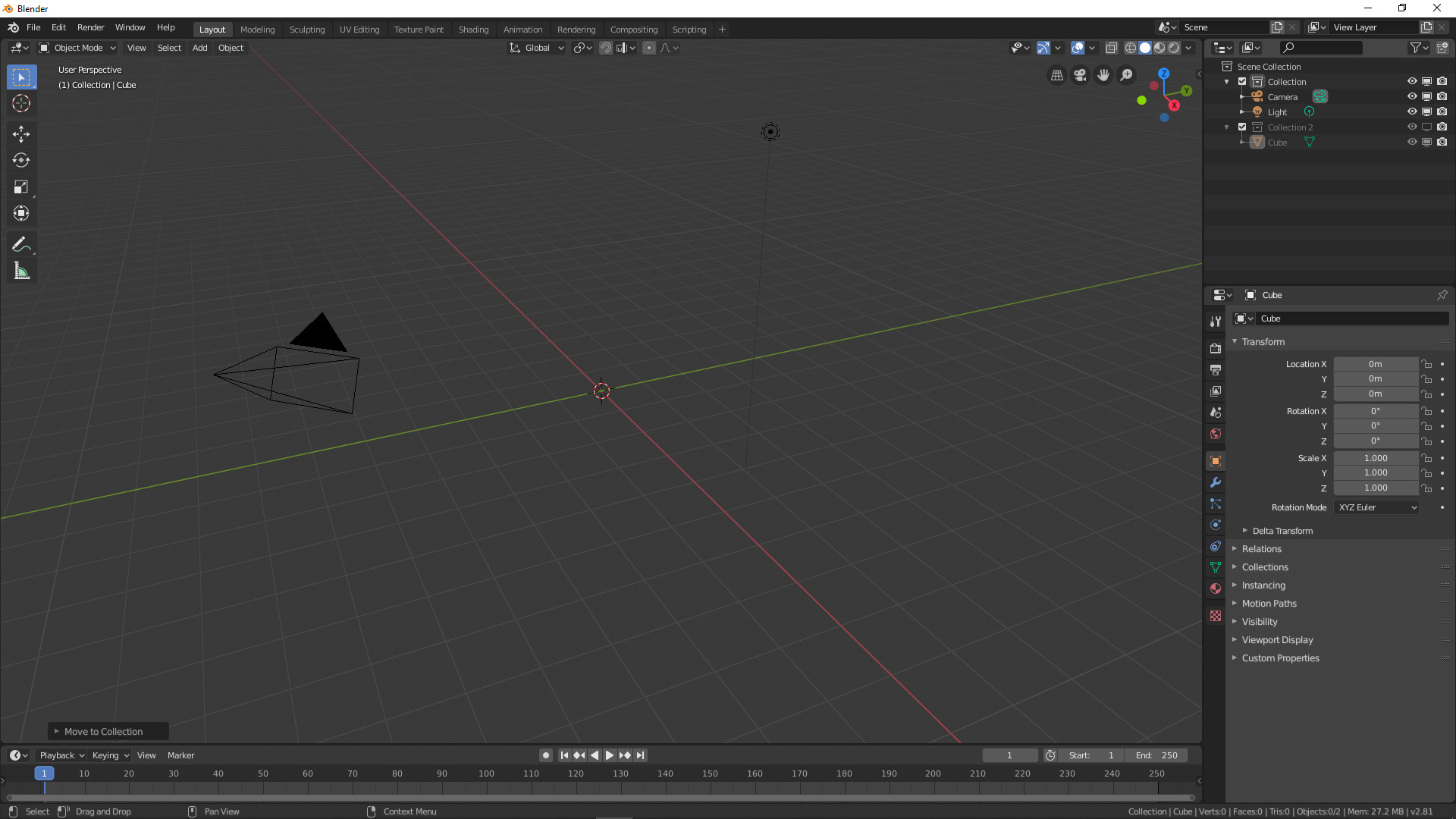The height and width of the screenshot is (819, 1456).
Task: Click frame 100 on timeline ruler
Action: [x=486, y=773]
